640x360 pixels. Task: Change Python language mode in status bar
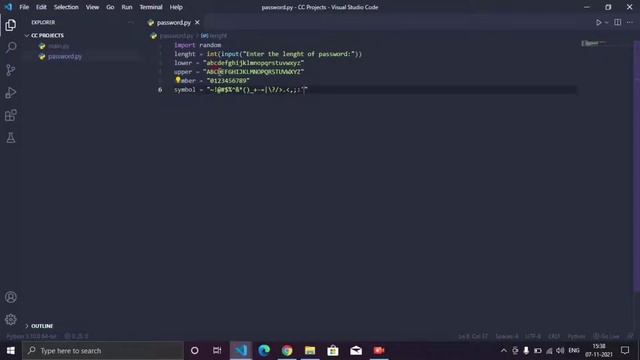[x=576, y=336]
